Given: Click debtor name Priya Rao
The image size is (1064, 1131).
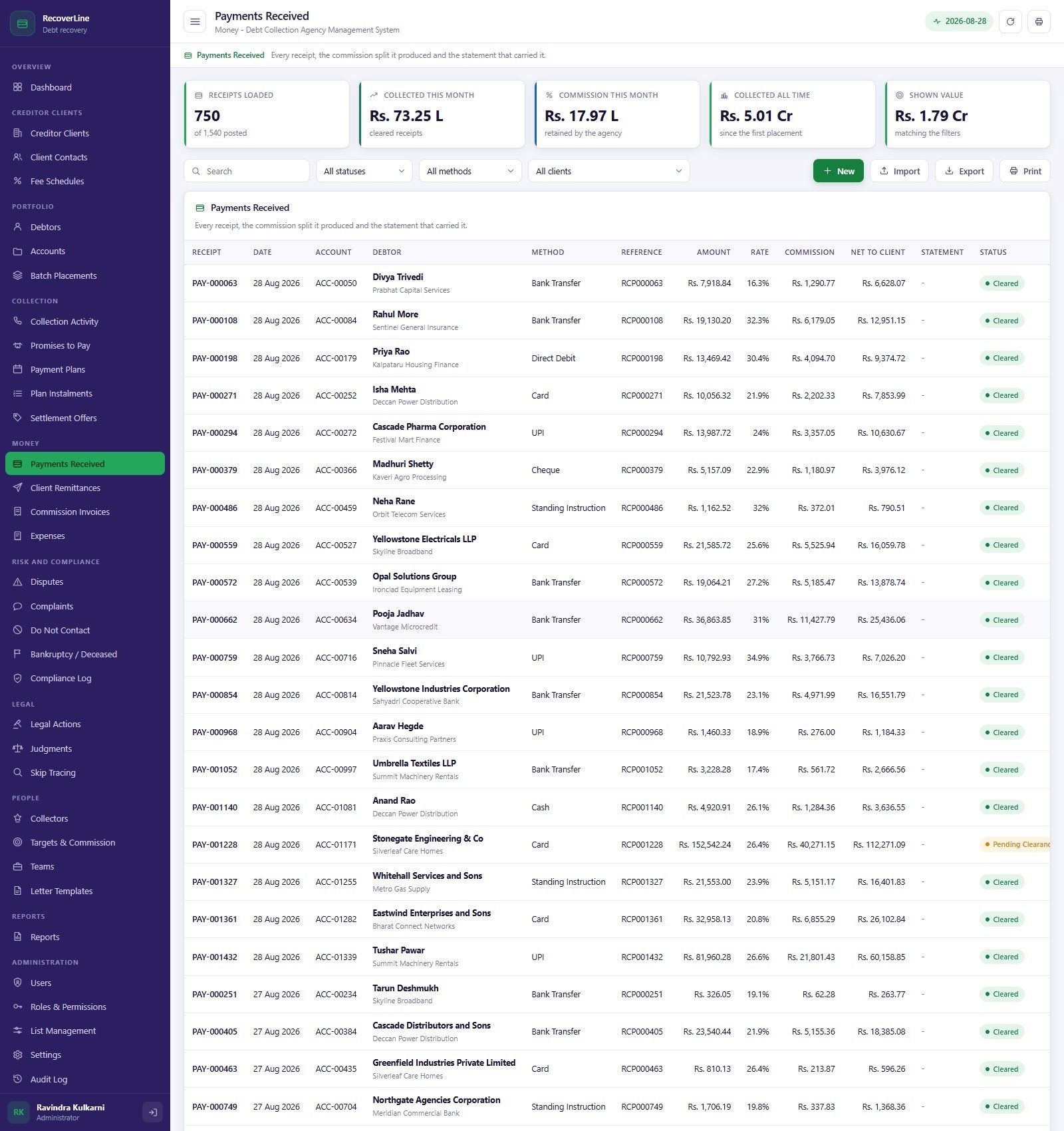Looking at the screenshot, I should 391,351.
